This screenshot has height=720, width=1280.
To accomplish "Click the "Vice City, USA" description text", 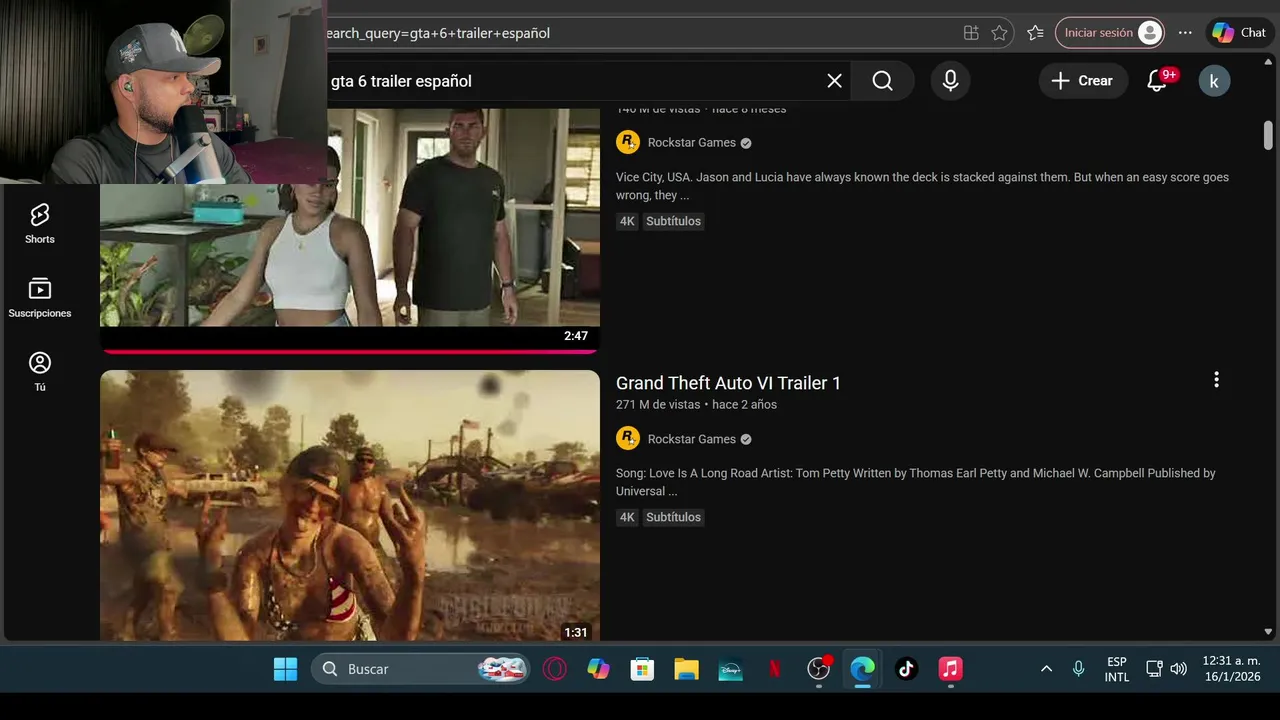I will pos(922,186).
